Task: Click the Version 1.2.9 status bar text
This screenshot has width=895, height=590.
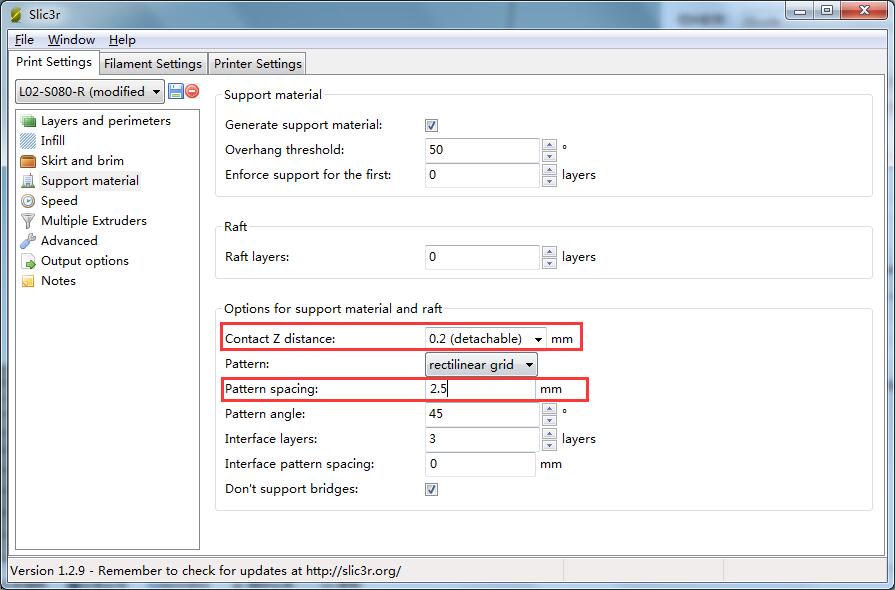Action: [205, 571]
